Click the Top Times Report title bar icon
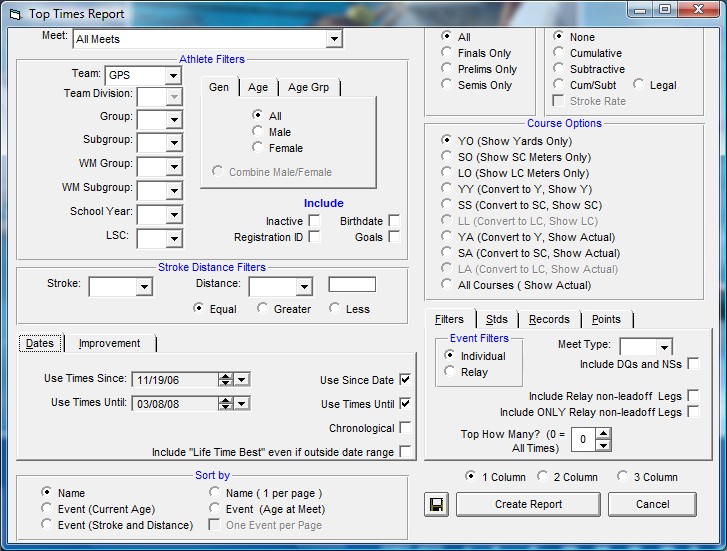 (x=15, y=13)
